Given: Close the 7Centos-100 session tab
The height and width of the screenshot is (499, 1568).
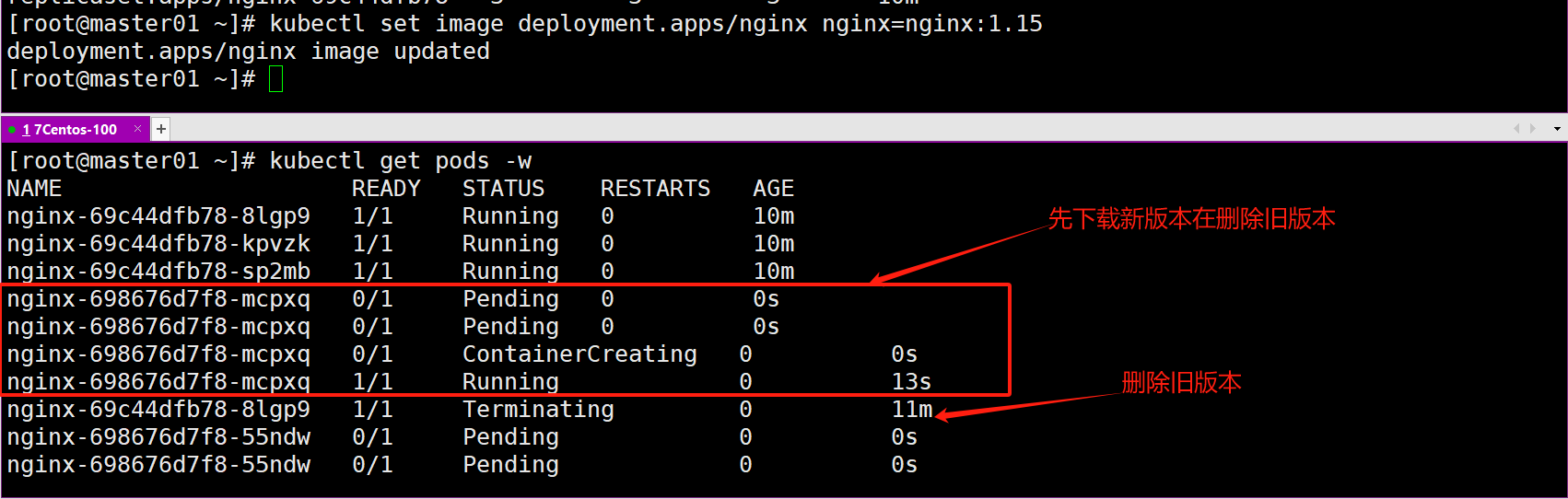Looking at the screenshot, I should 138,129.
